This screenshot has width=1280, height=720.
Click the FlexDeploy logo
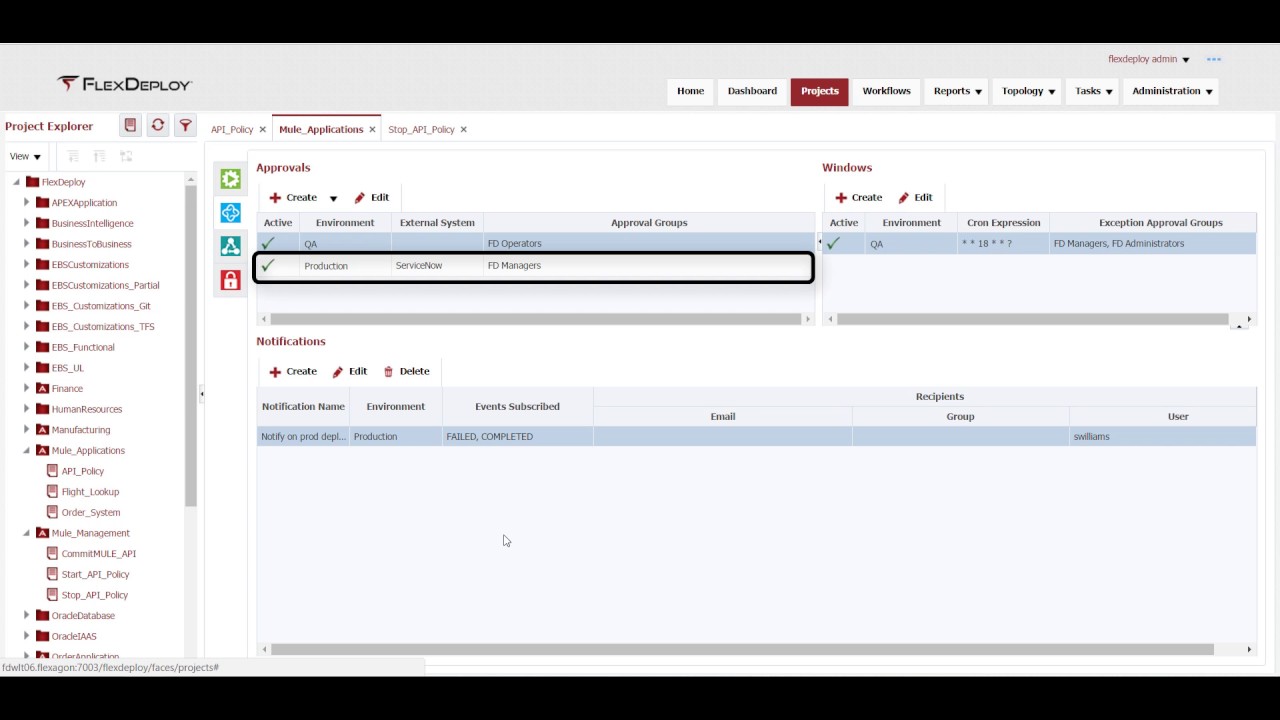click(124, 84)
